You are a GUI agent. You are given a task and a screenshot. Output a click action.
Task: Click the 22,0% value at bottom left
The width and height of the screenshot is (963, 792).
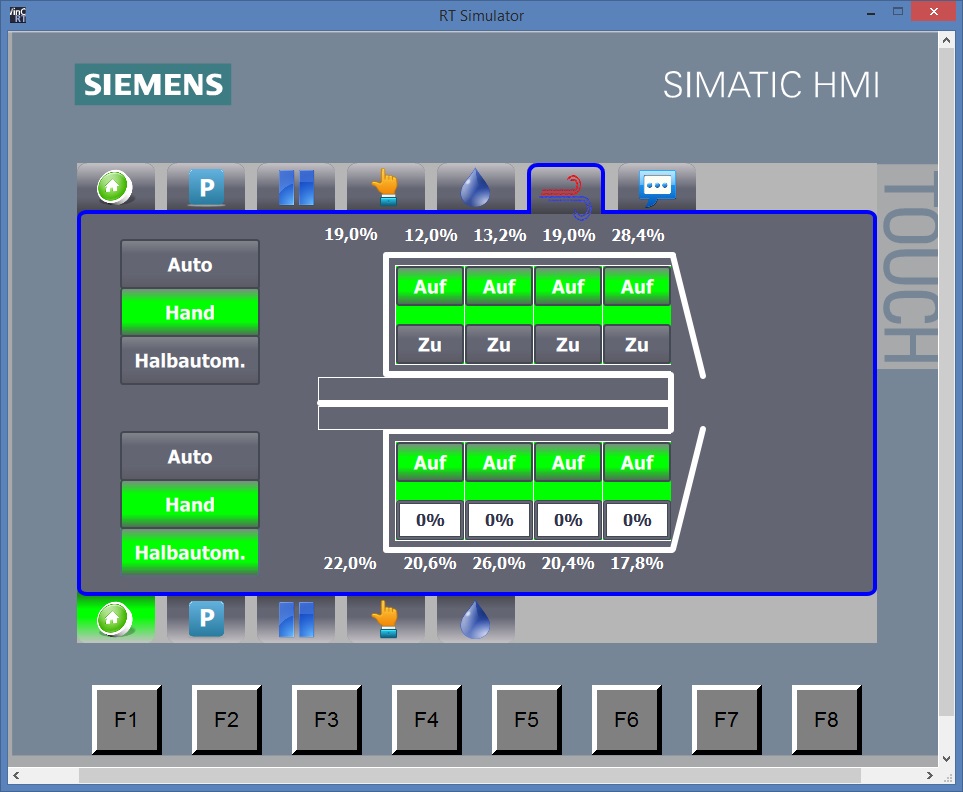(x=350, y=563)
